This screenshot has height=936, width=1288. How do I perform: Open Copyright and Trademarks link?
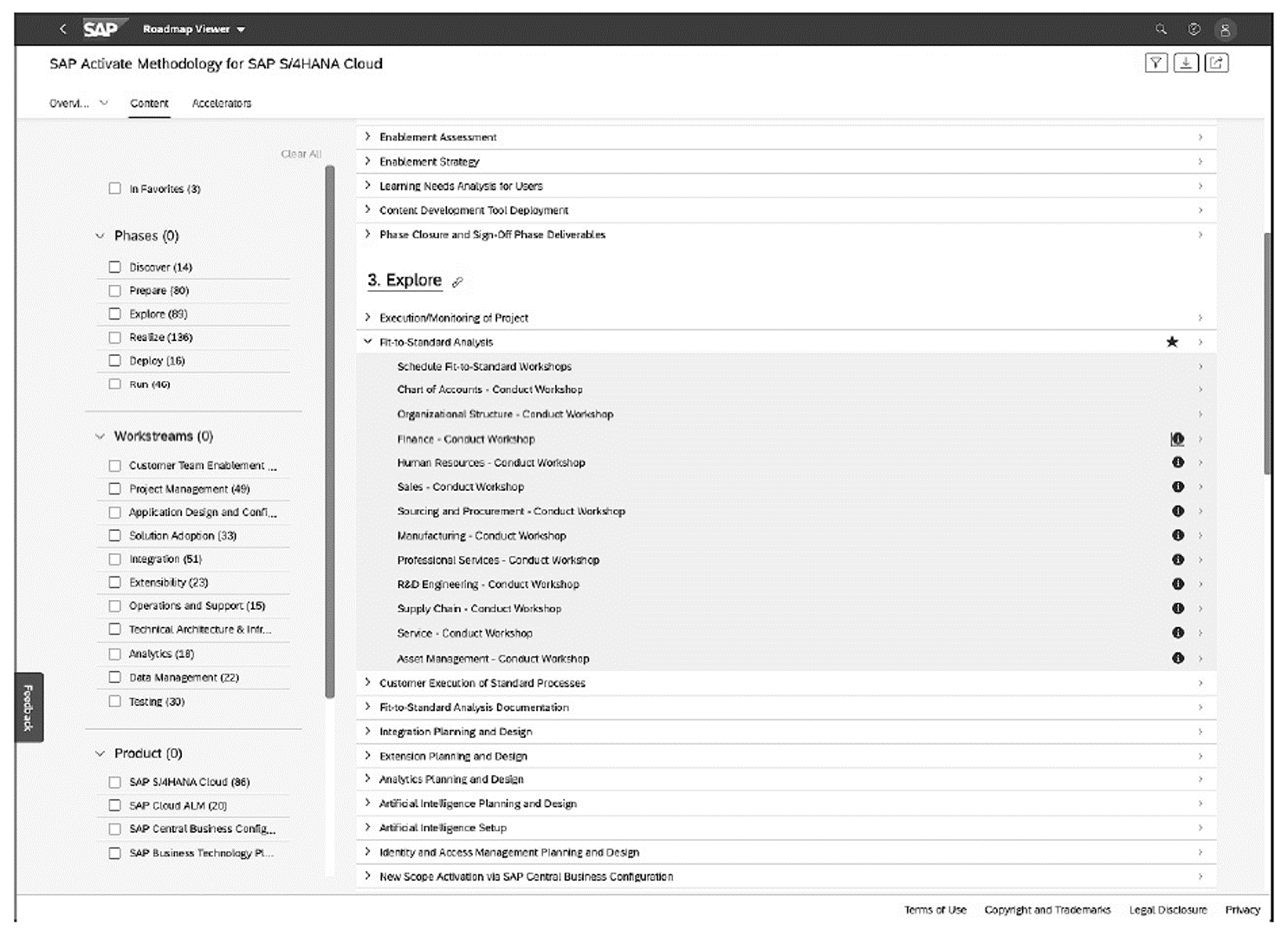[1047, 909]
